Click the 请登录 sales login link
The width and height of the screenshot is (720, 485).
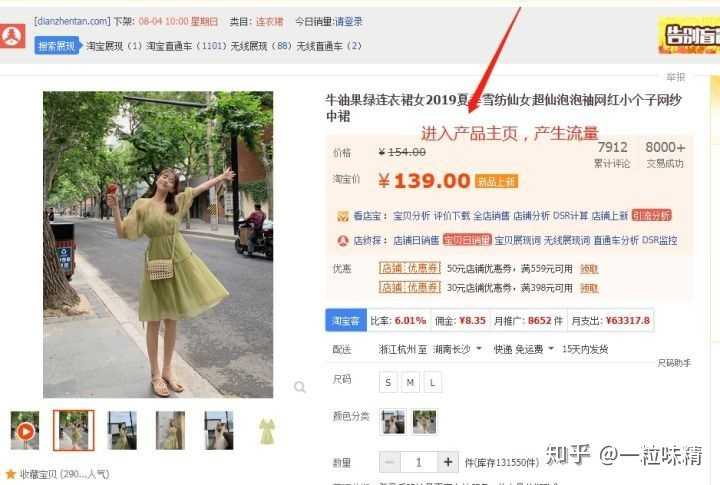[x=348, y=21]
